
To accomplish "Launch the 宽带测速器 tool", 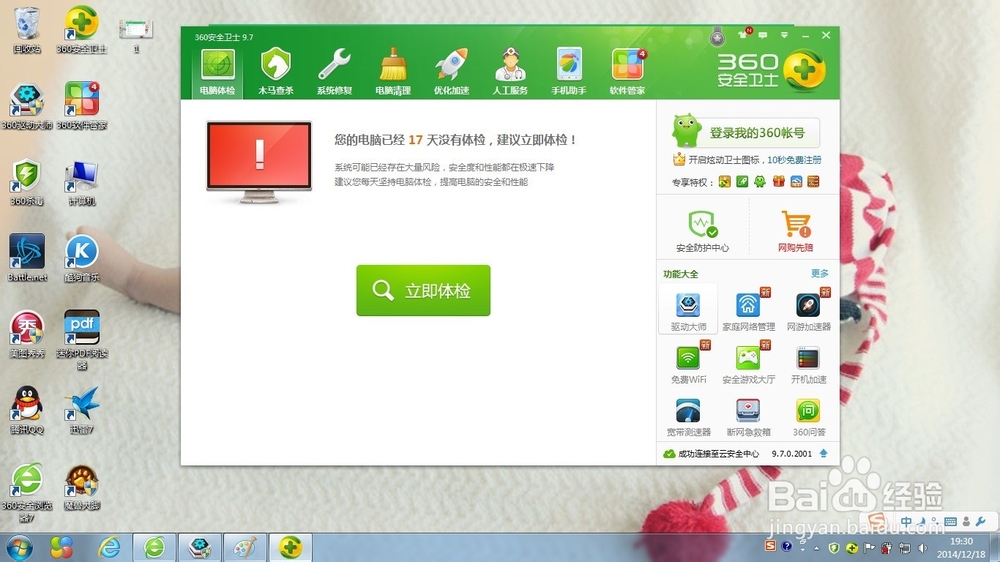I will click(x=688, y=417).
